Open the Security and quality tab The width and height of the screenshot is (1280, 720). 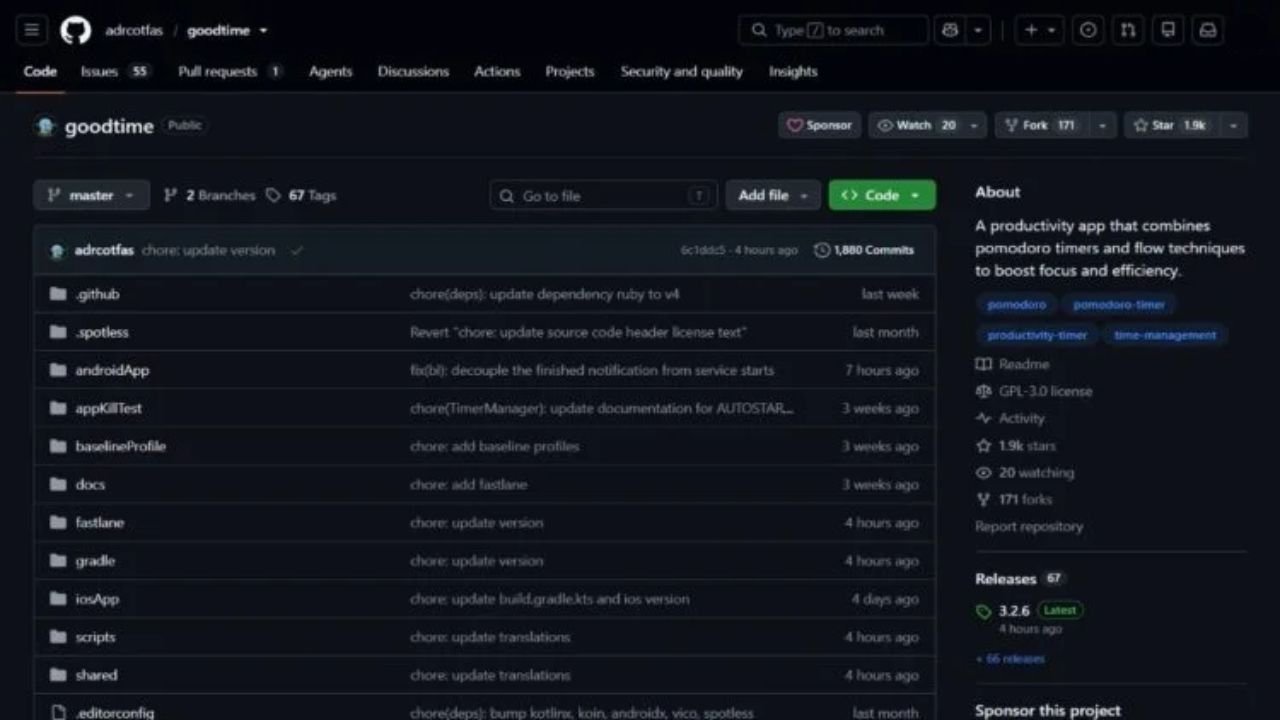click(682, 71)
